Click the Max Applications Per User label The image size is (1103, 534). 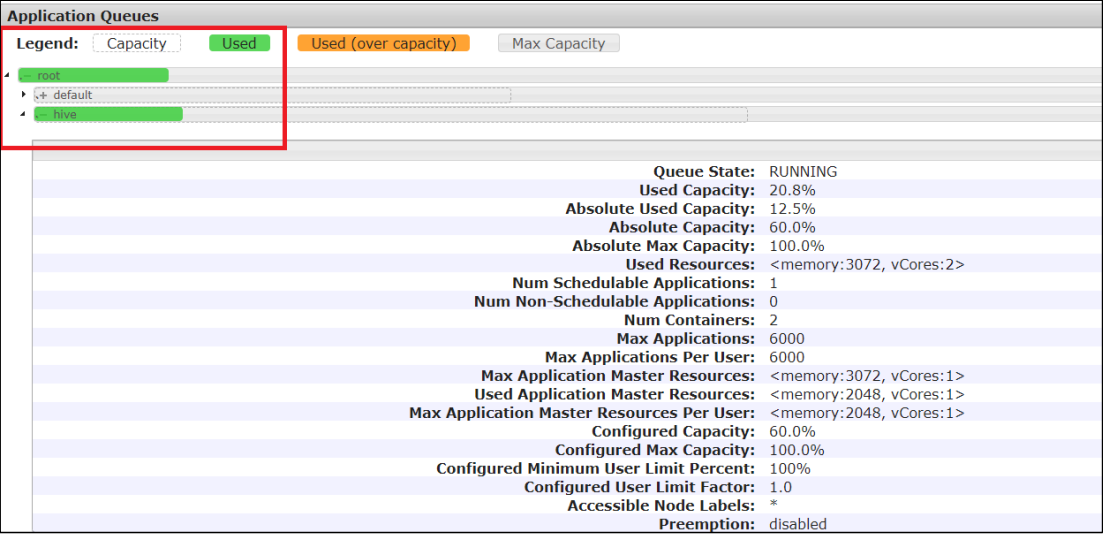click(x=649, y=357)
